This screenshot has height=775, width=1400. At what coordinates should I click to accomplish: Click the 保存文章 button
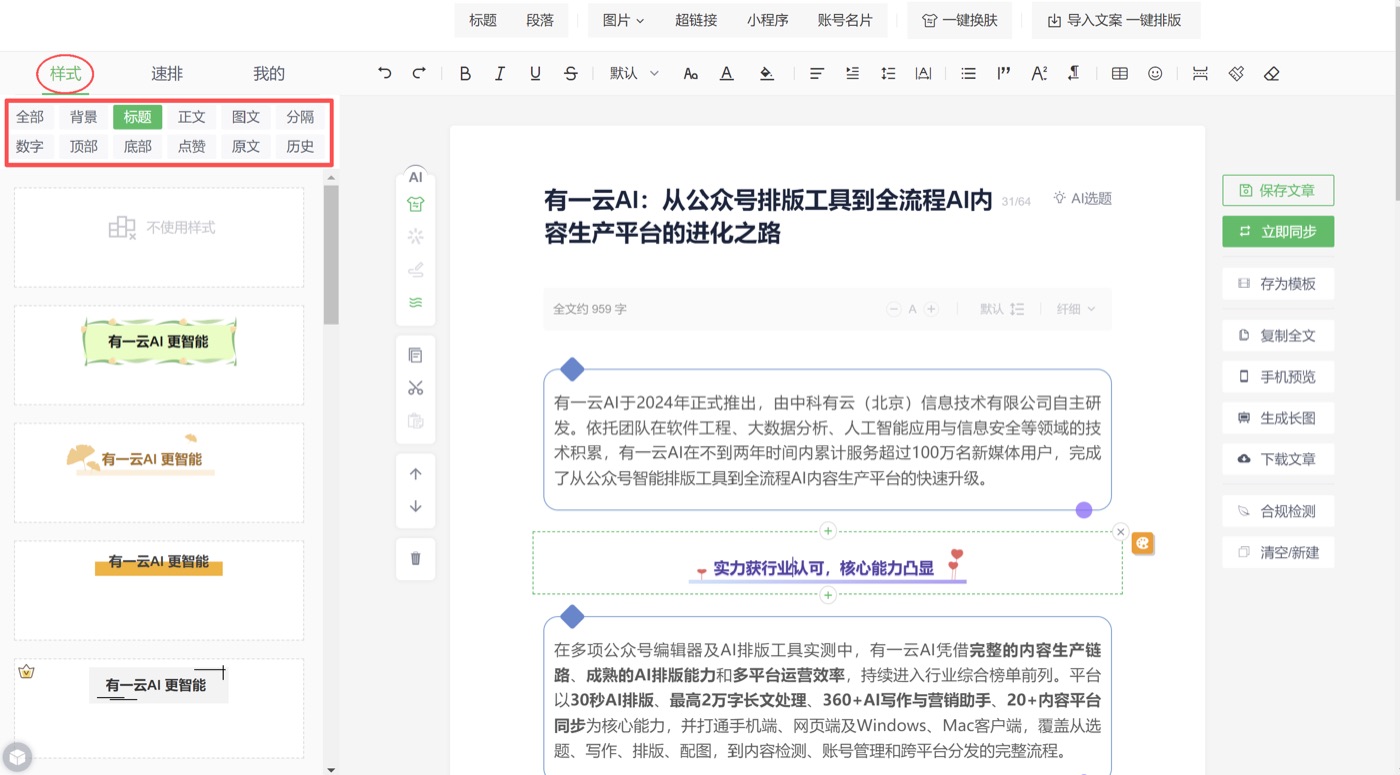pos(1278,190)
